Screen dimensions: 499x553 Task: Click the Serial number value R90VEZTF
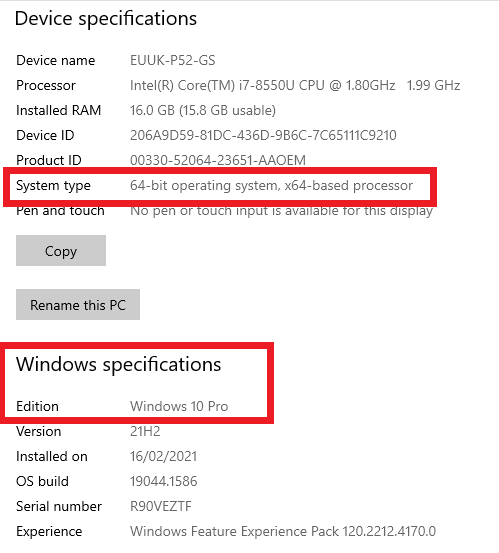click(x=161, y=506)
